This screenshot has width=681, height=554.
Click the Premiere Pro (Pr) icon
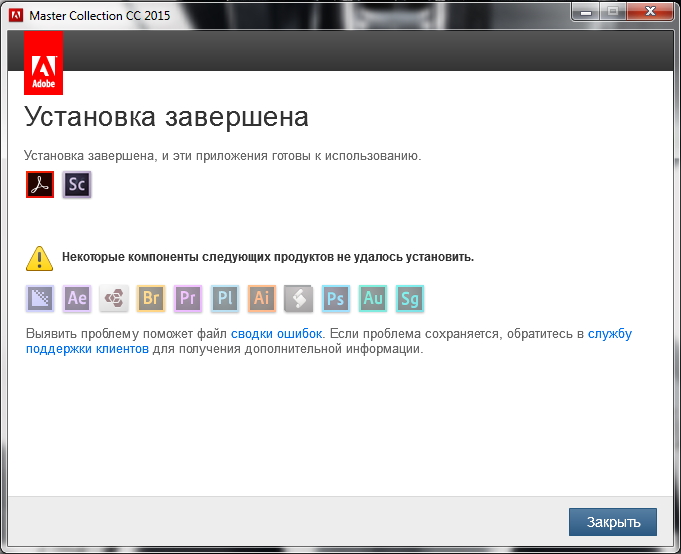coord(188,298)
